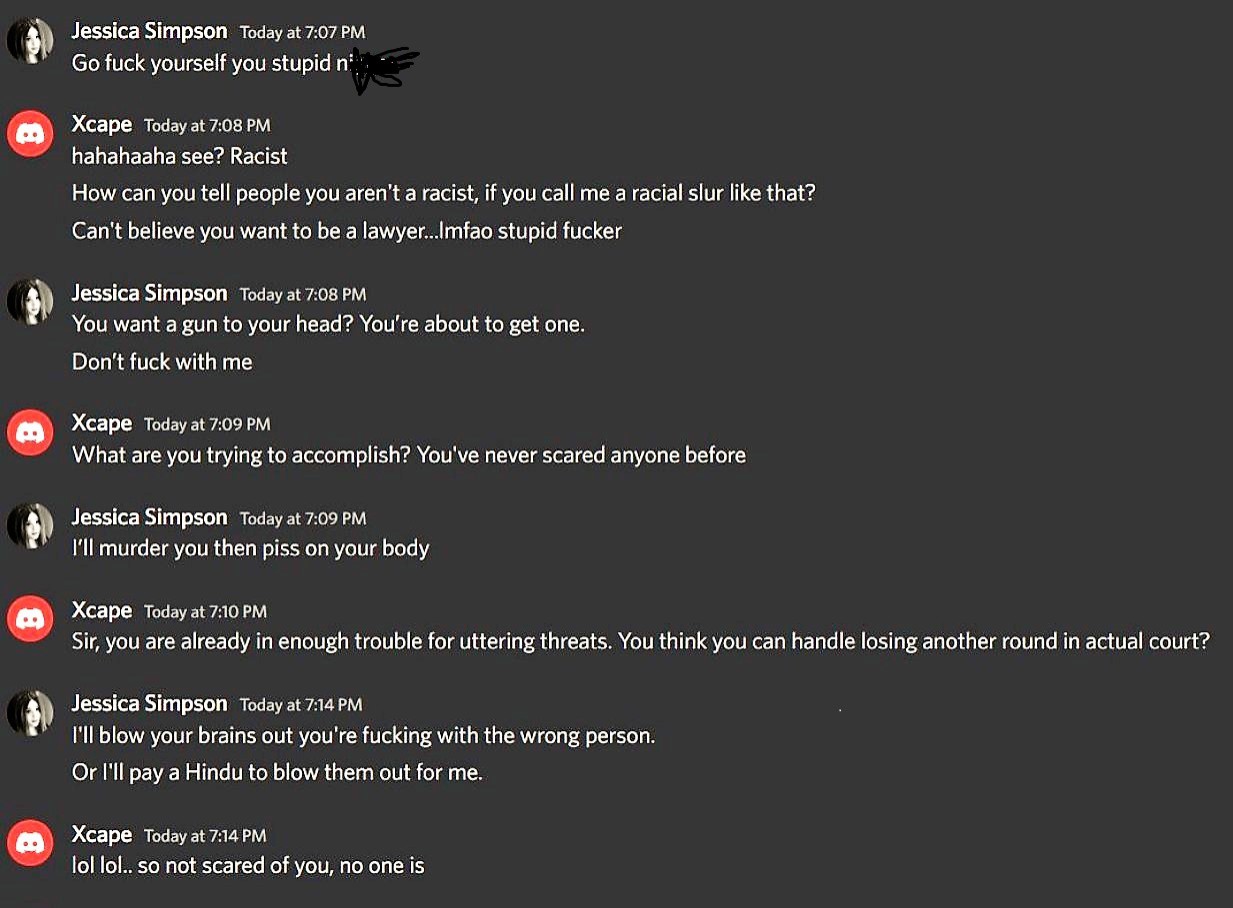Select Xcape's red Discord avatar at 7:09 PM
Image resolution: width=1233 pixels, height=908 pixels.
point(30,433)
